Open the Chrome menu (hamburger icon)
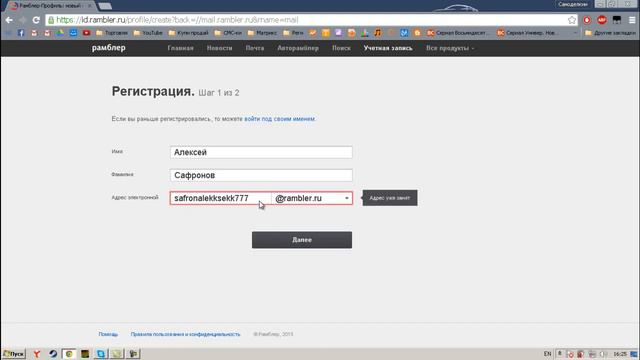640x360 pixels. point(632,20)
